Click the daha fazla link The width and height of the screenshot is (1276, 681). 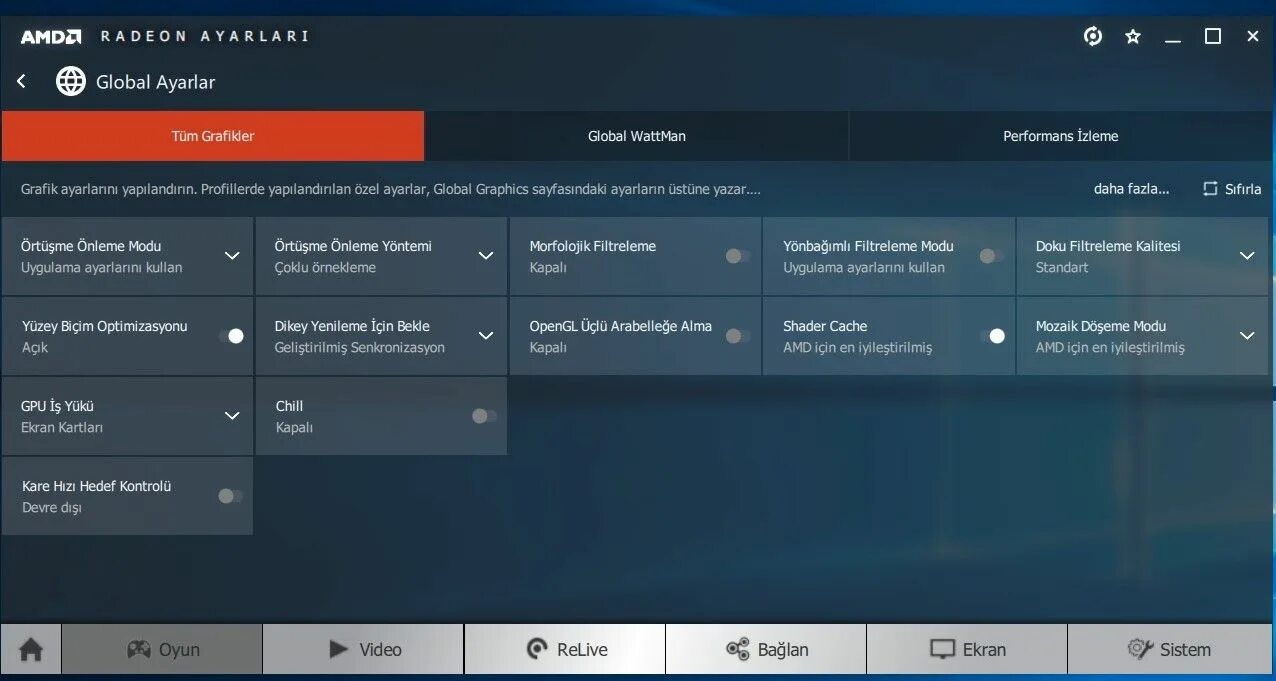1131,189
